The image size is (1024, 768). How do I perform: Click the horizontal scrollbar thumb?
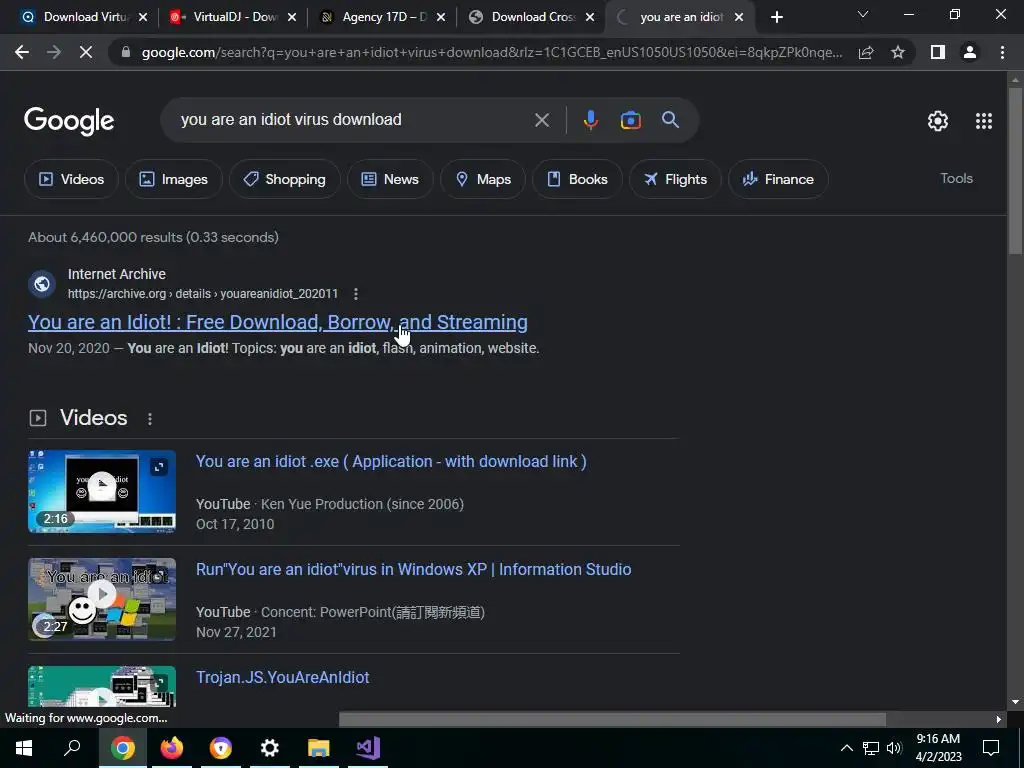(612, 719)
